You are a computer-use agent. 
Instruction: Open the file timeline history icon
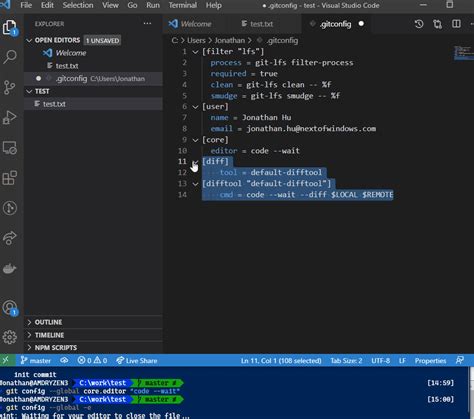pyautogui.click(x=419, y=24)
